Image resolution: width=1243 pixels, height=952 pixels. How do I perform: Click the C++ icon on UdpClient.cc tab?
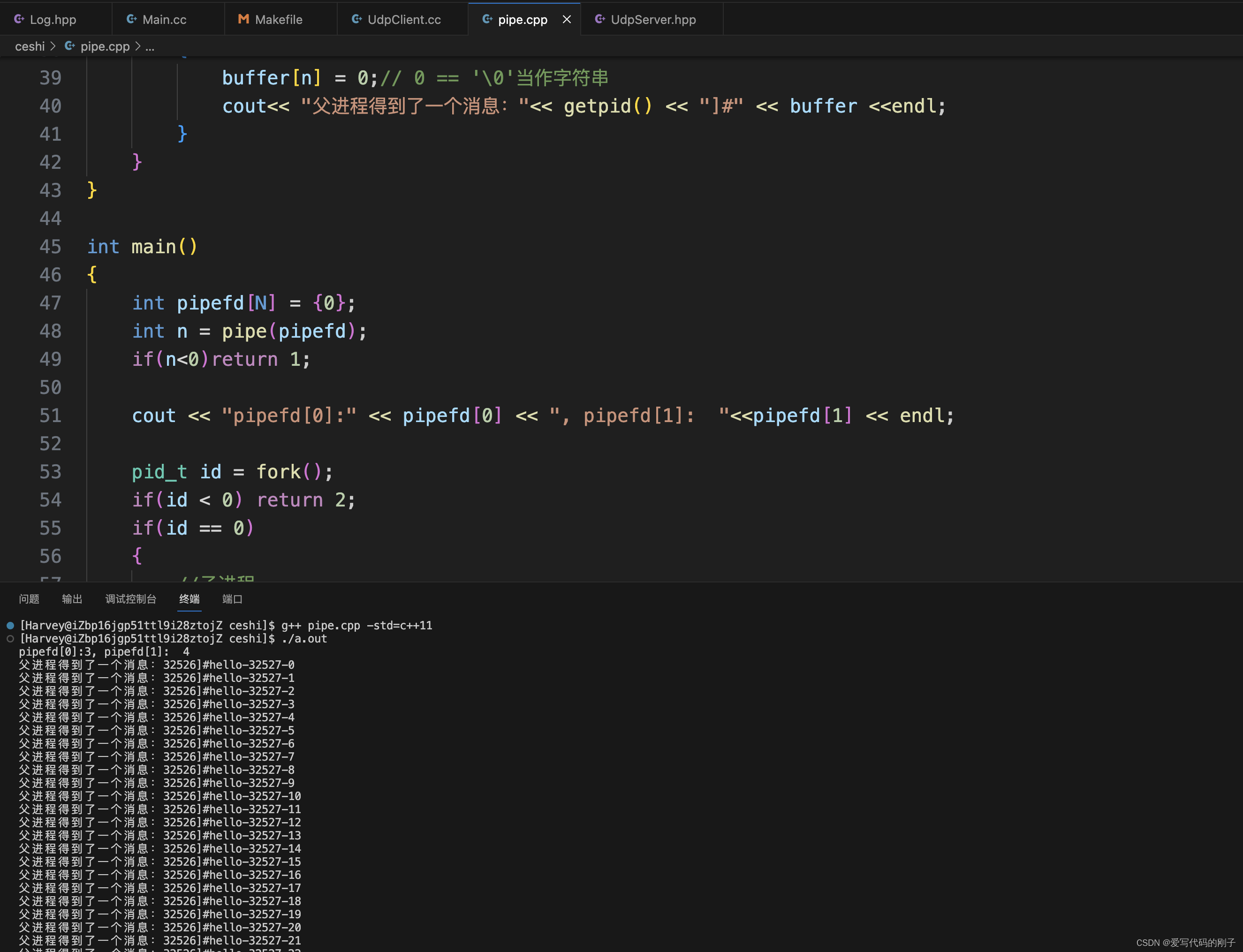(x=356, y=19)
